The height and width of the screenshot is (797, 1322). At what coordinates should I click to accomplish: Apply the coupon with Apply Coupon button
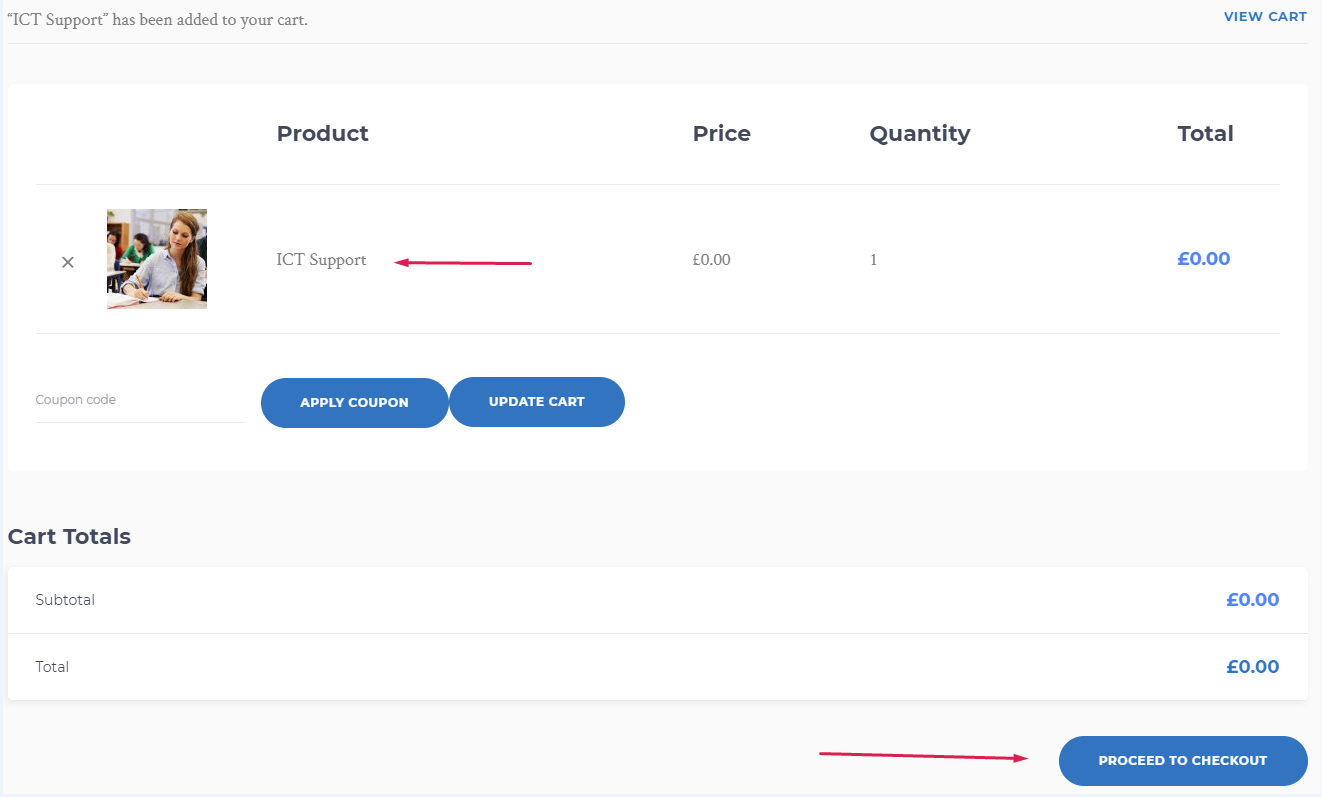(x=354, y=402)
